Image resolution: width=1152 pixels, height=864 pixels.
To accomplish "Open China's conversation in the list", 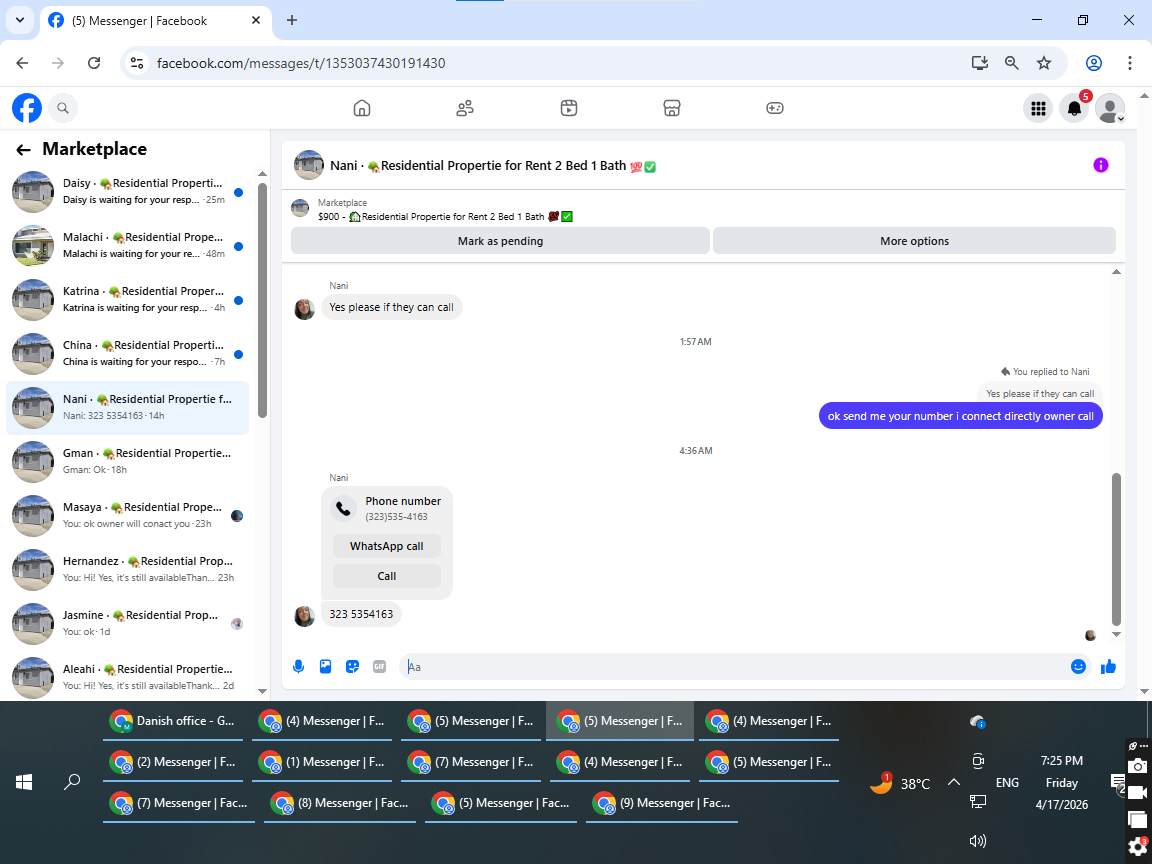I will [x=127, y=353].
